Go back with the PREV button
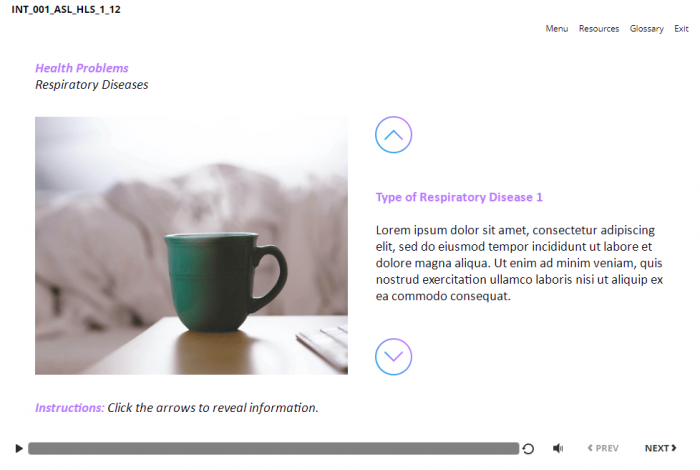 click(603, 448)
